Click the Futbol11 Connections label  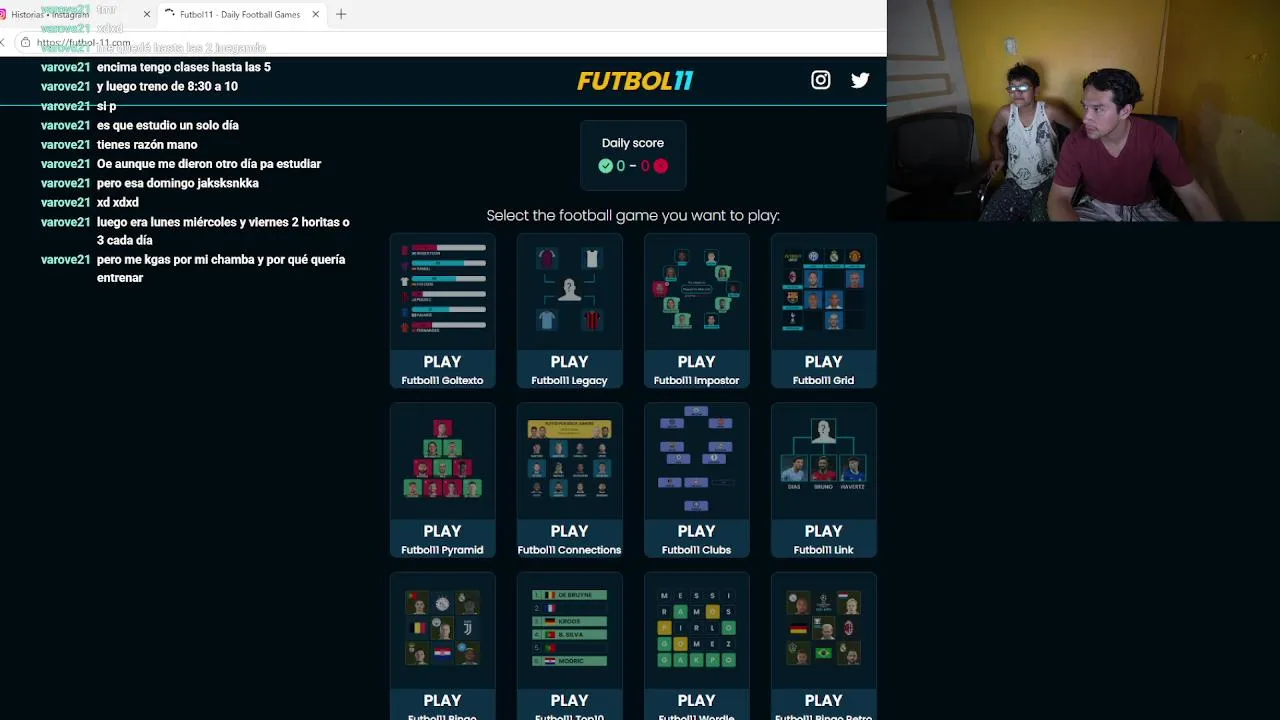coord(569,550)
